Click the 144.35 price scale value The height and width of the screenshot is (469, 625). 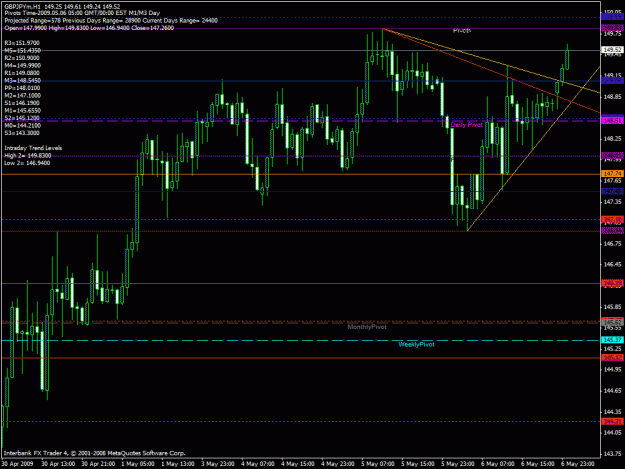tap(613, 412)
